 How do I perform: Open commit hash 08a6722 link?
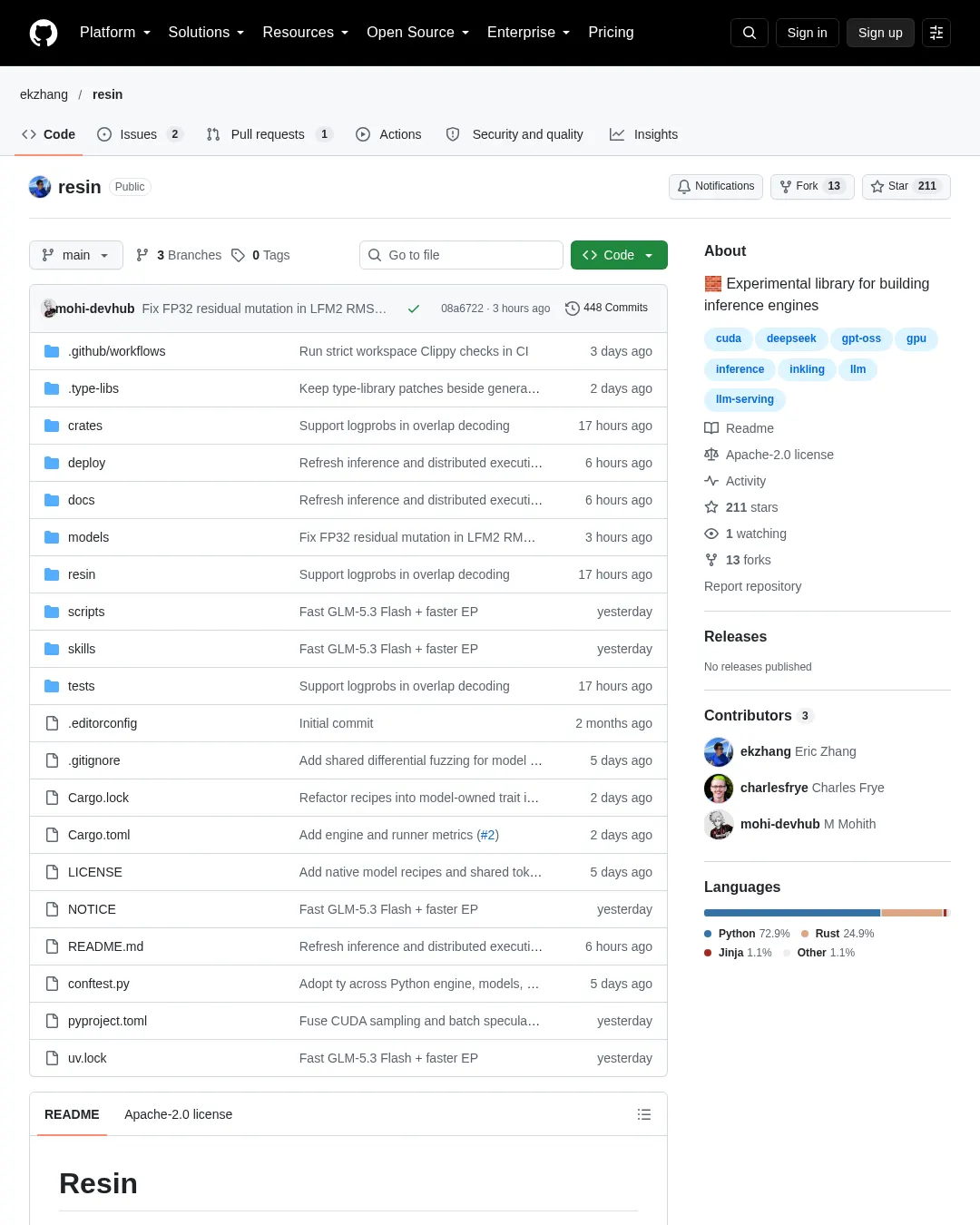coord(462,309)
